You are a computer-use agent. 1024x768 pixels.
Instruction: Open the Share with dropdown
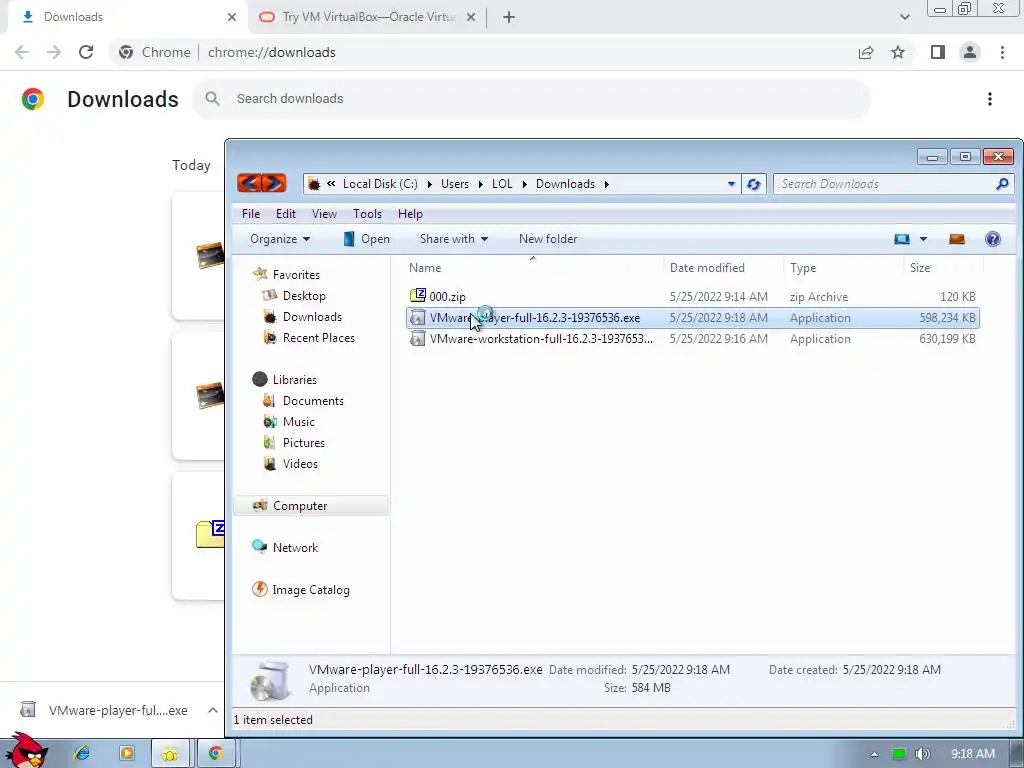click(454, 239)
